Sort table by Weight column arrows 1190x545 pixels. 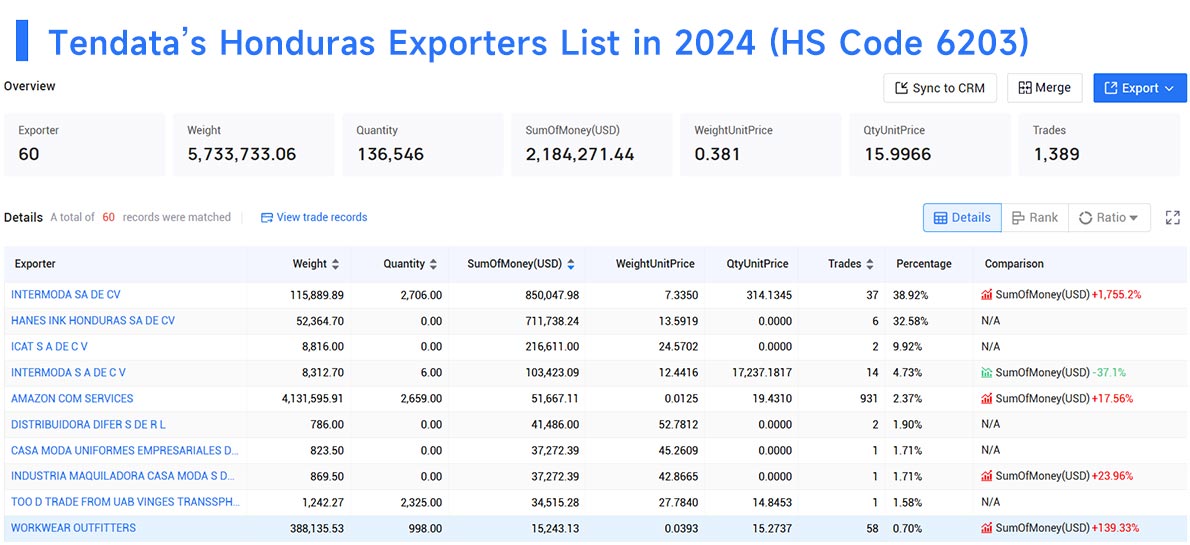pyautogui.click(x=335, y=264)
